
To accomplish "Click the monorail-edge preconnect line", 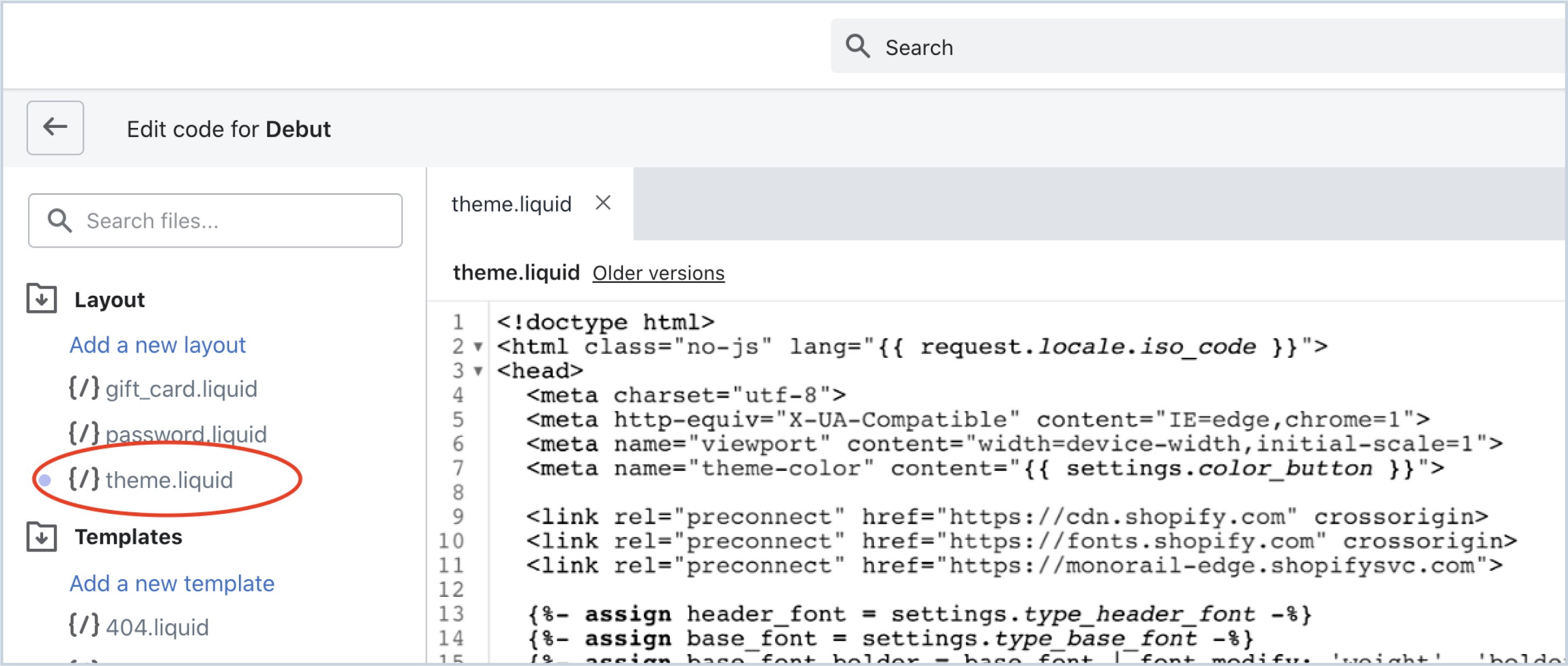I will 1014,566.
